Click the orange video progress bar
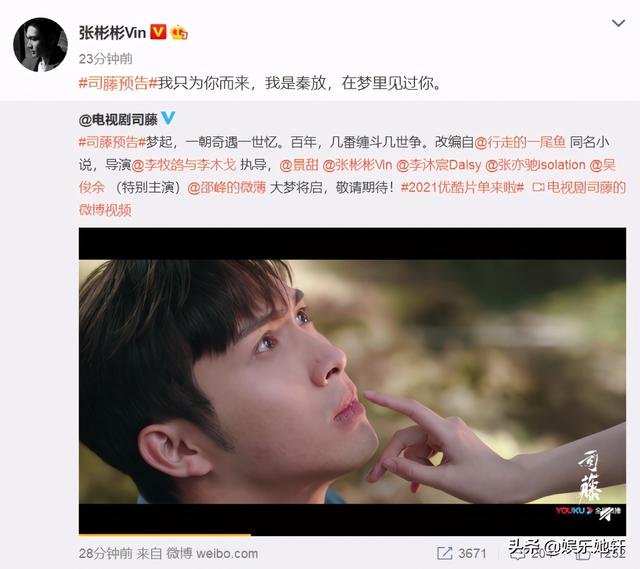 pos(164,534)
